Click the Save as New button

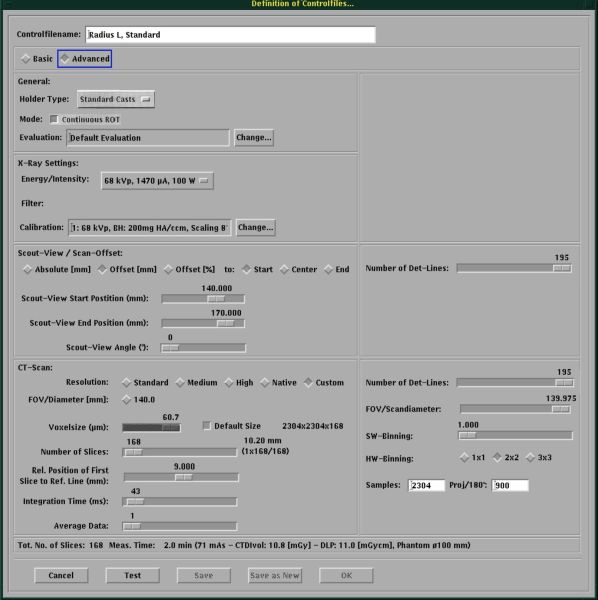coord(275,576)
